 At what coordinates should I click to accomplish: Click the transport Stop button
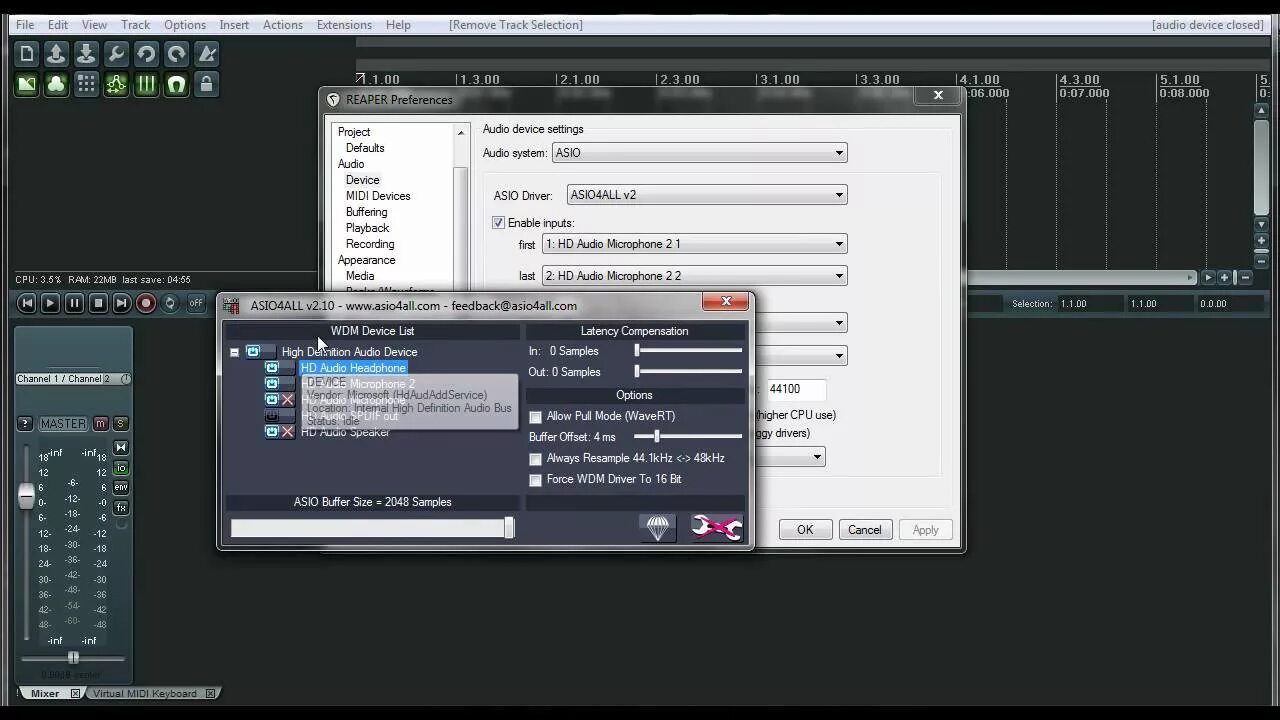tap(98, 303)
